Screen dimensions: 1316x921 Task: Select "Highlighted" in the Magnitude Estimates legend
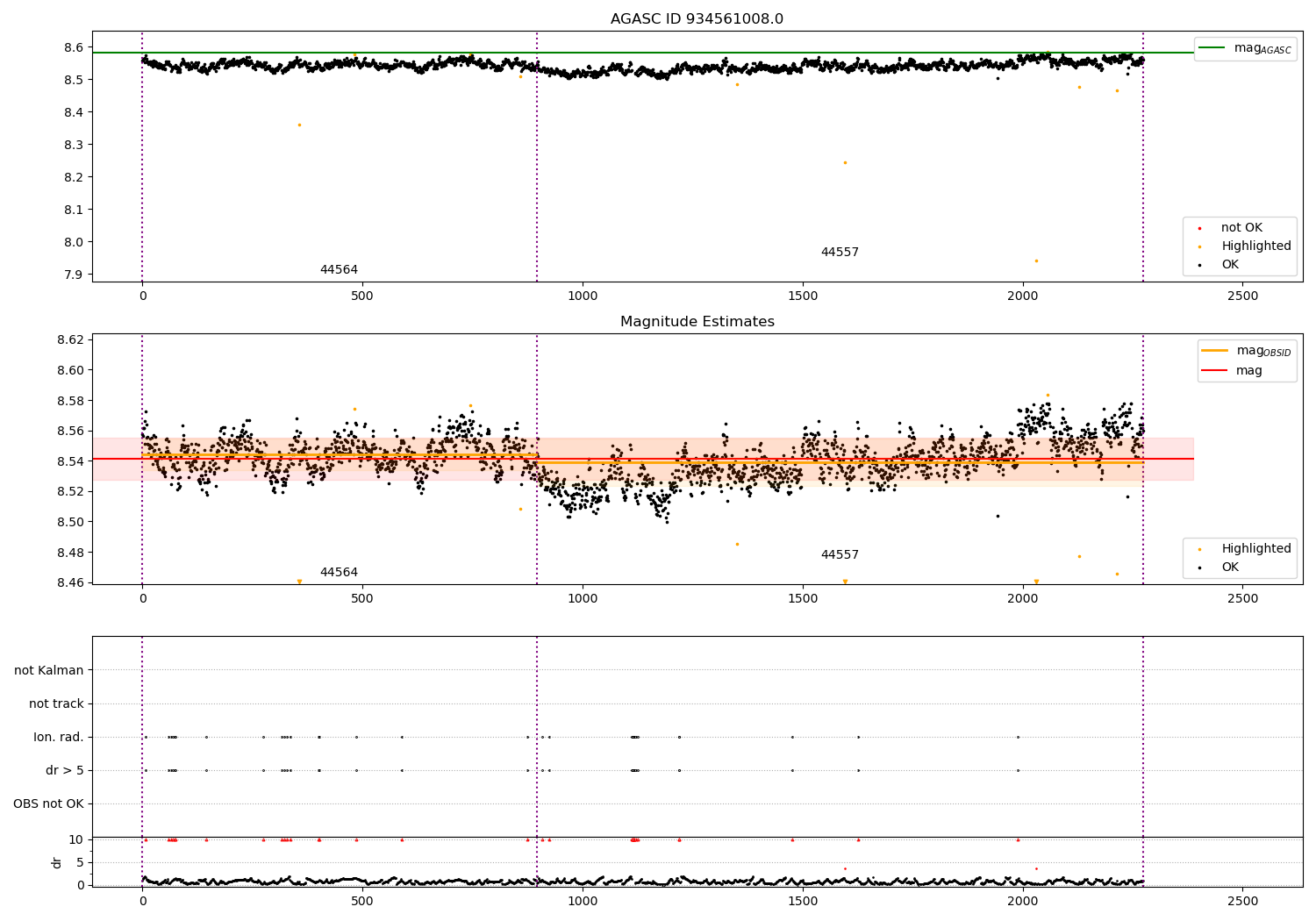click(x=1256, y=548)
